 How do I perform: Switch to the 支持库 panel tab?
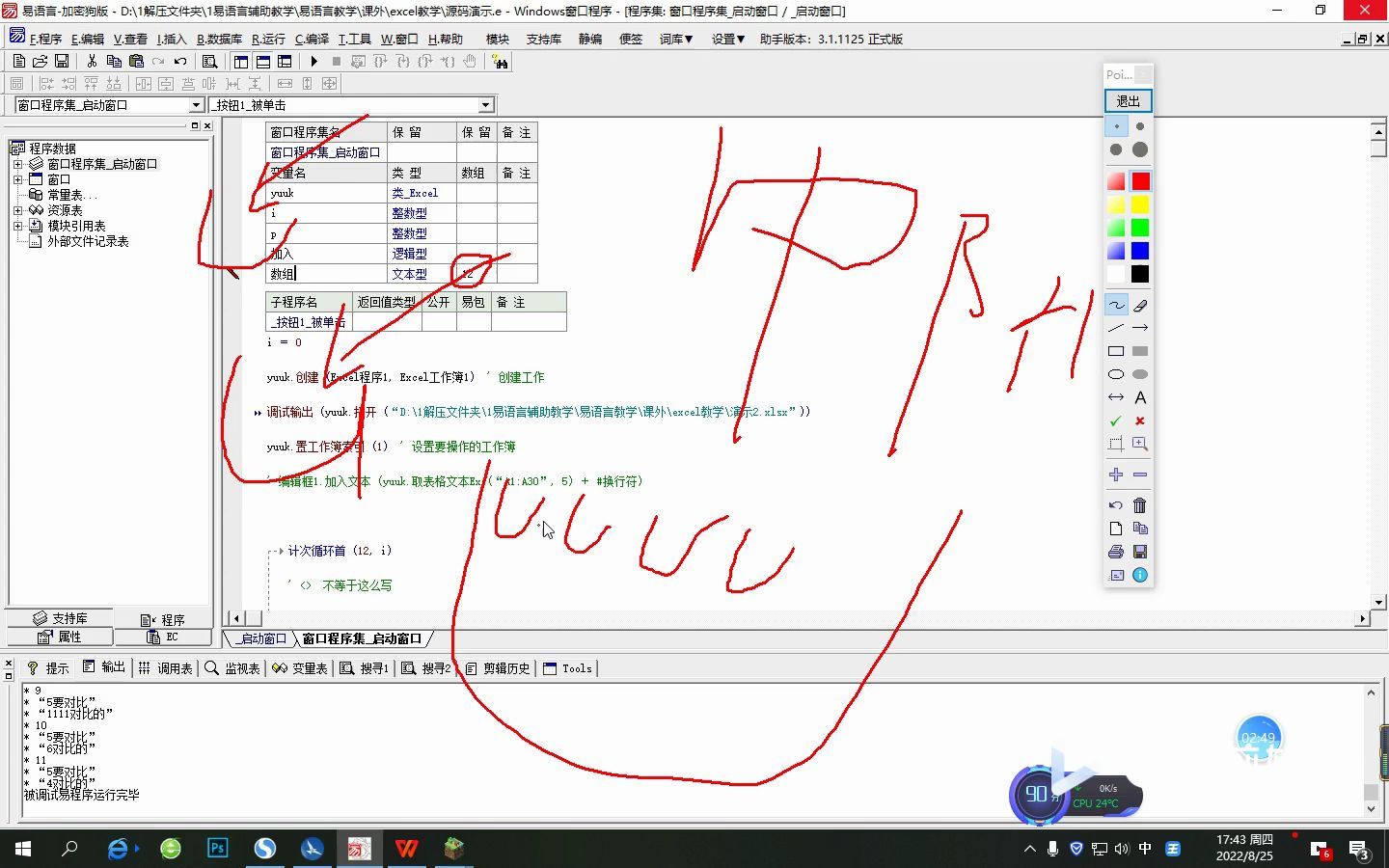[59, 618]
